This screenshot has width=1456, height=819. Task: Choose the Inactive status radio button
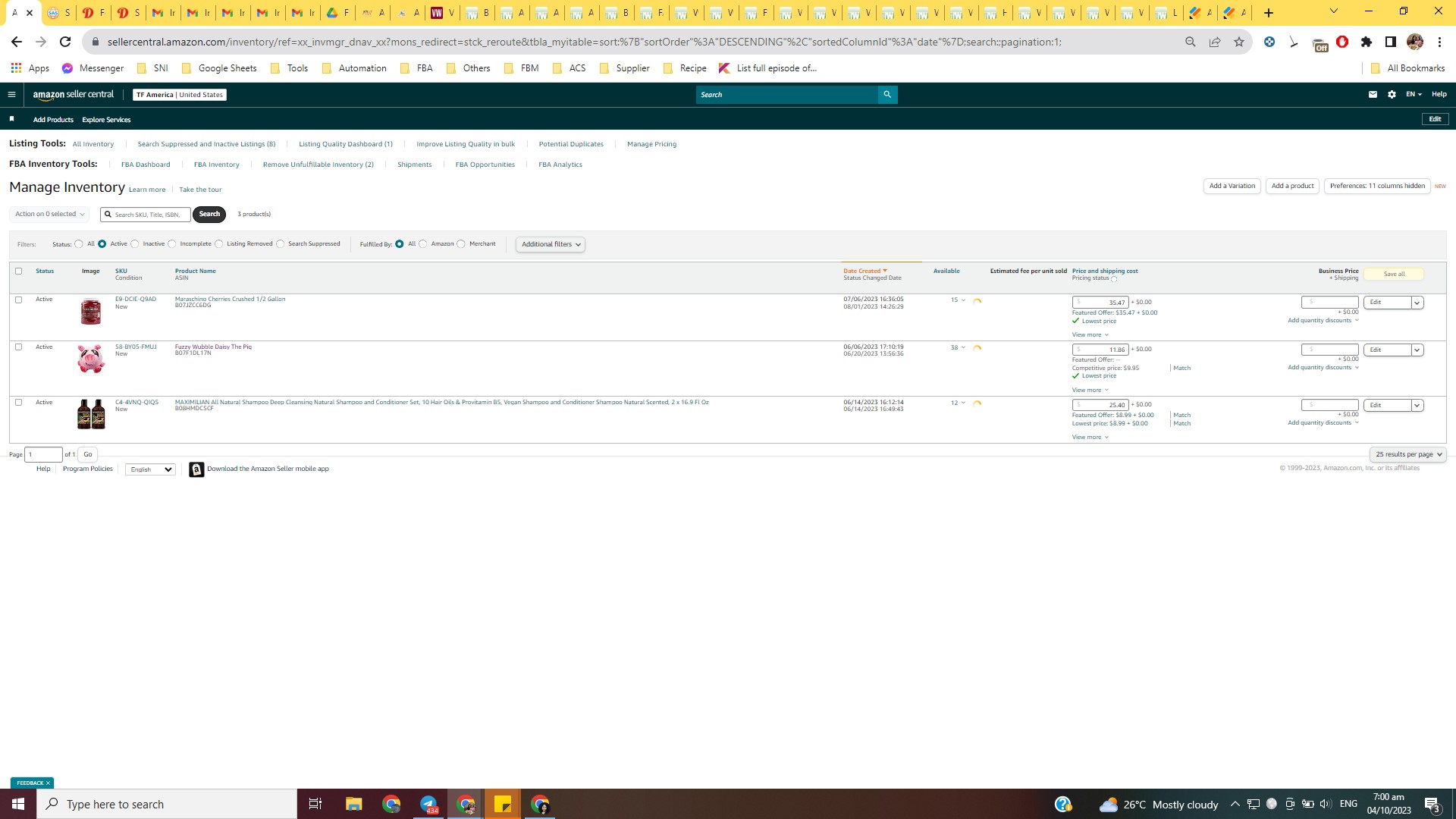135,244
